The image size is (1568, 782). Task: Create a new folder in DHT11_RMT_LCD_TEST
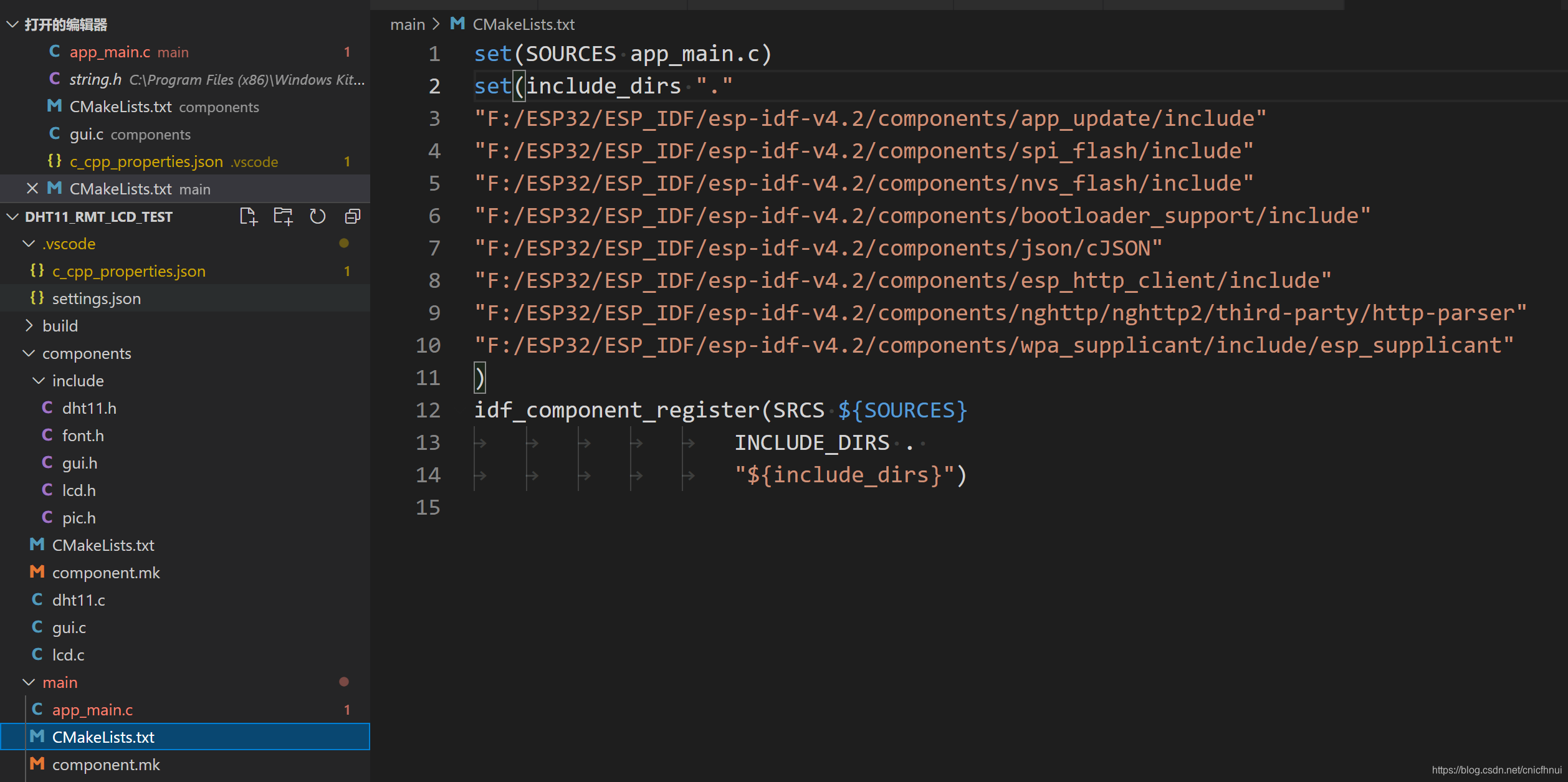pos(283,216)
